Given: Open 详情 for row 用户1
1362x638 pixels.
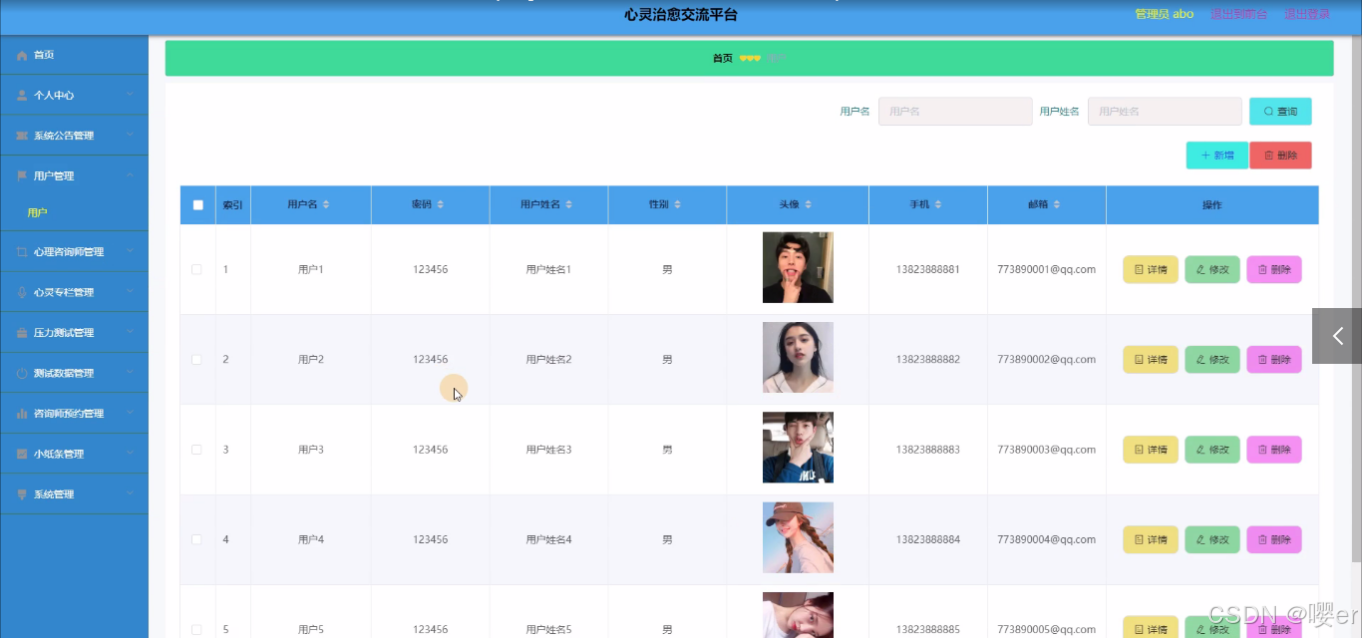Looking at the screenshot, I should [1150, 270].
